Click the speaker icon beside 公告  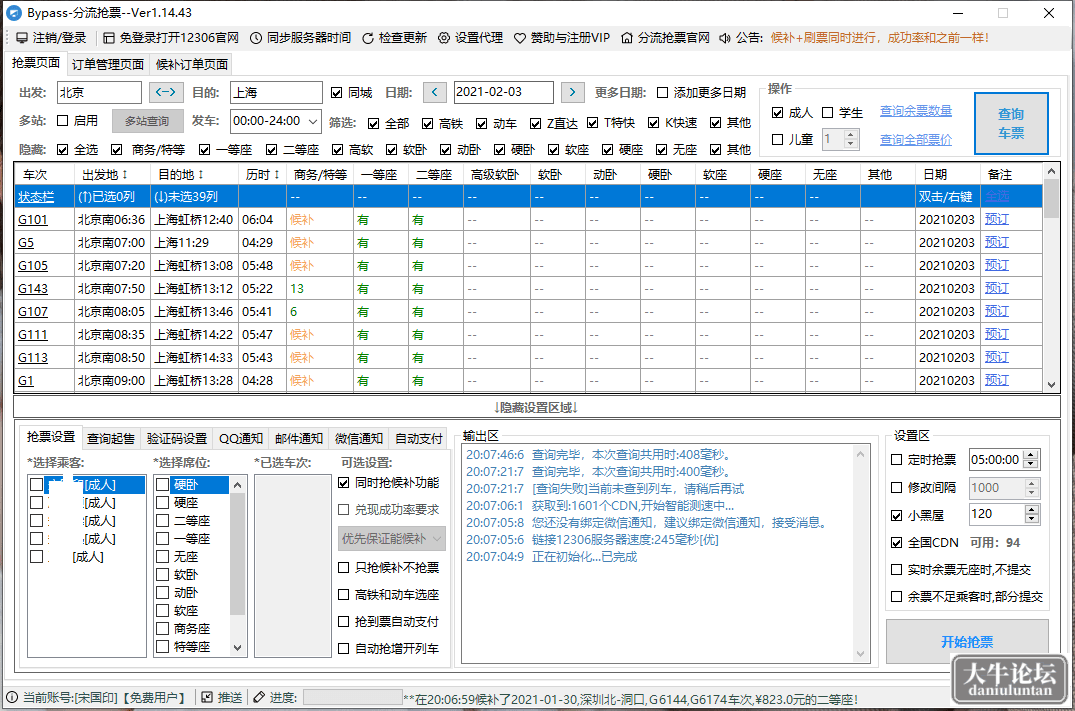tap(725, 38)
